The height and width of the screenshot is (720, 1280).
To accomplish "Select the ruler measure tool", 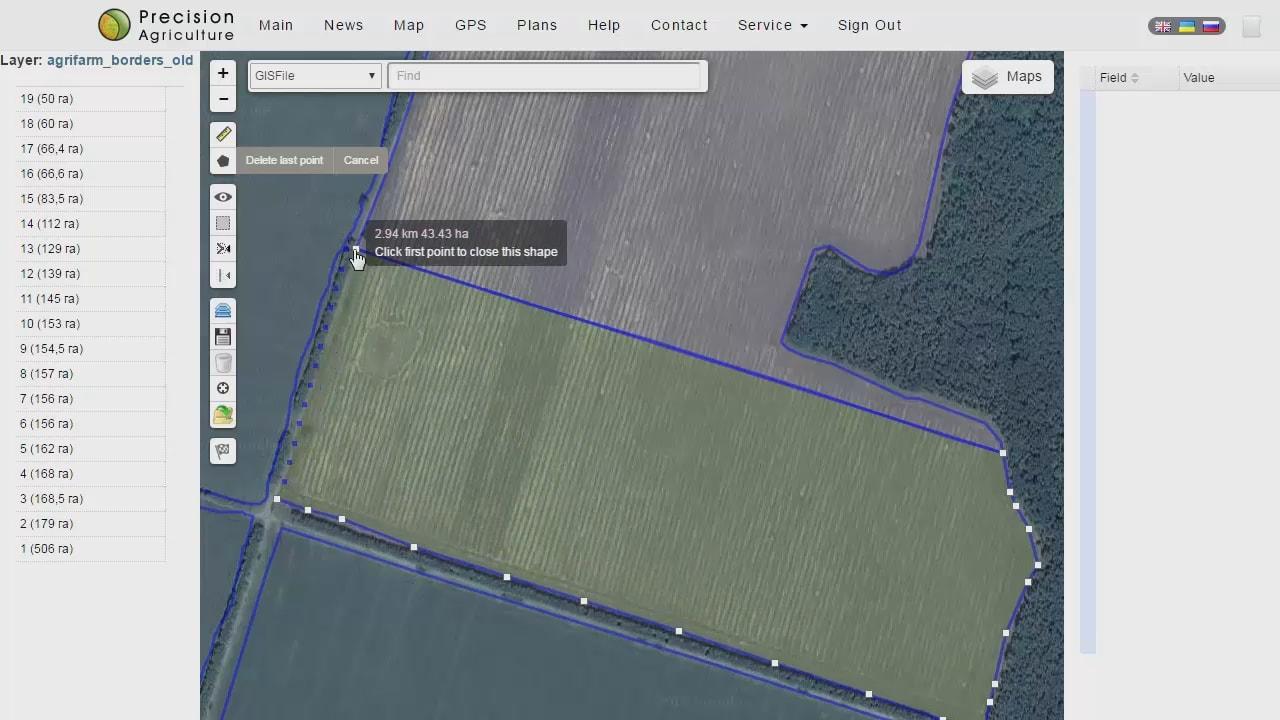I will (x=223, y=135).
